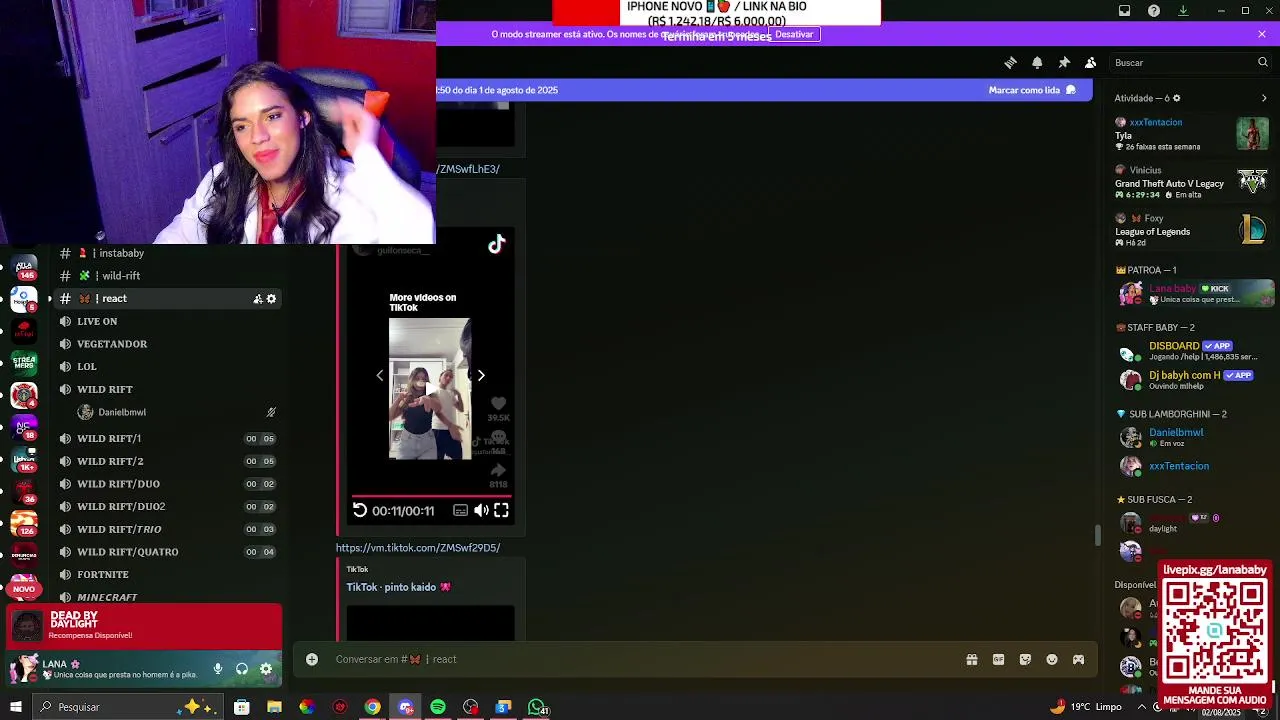
Task: Enter fullscreen on TikTok video
Action: 501,510
